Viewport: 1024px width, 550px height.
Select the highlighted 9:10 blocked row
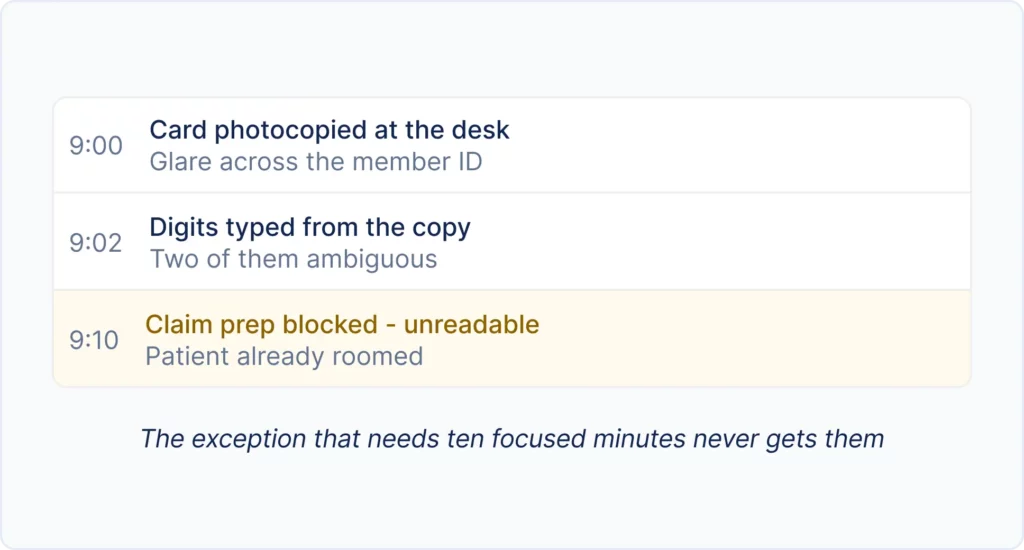pos(512,338)
